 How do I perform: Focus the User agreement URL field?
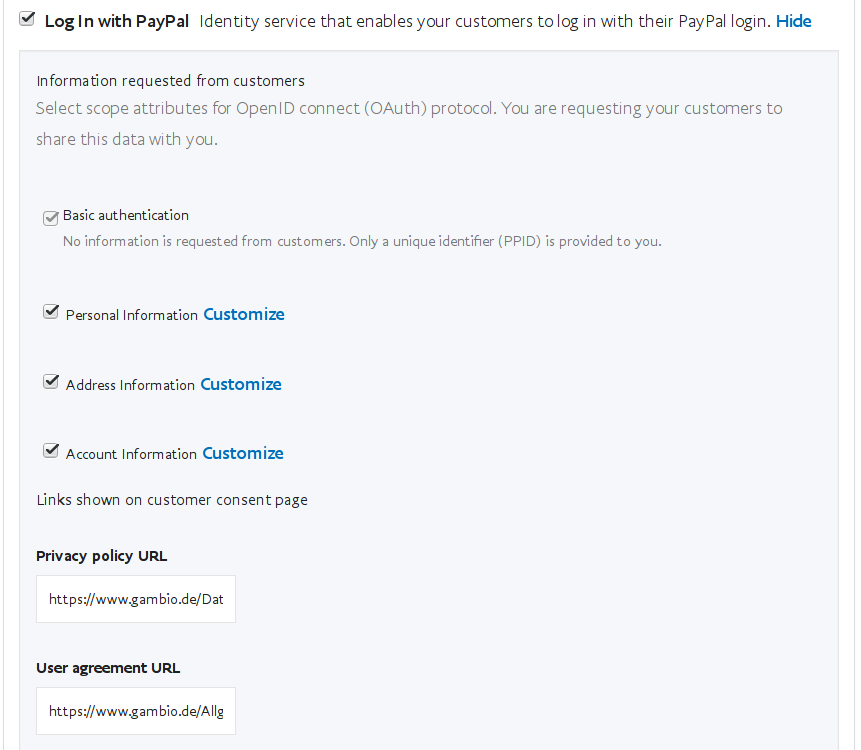pyautogui.click(x=136, y=711)
